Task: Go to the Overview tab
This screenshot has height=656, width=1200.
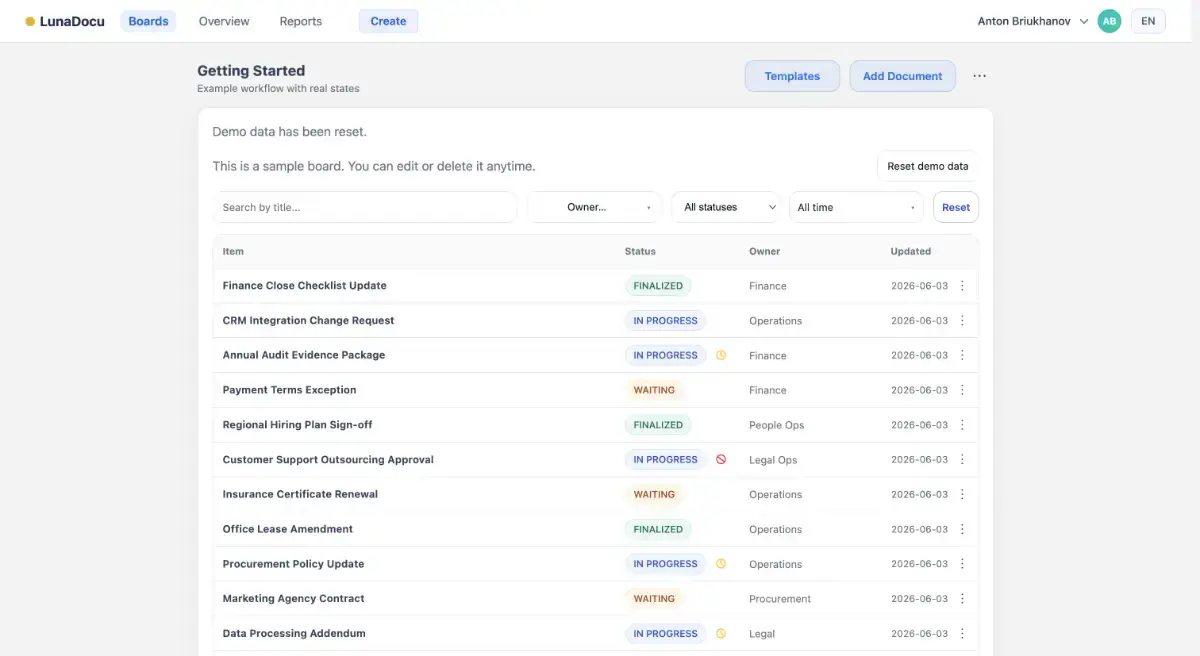Action: point(224,21)
